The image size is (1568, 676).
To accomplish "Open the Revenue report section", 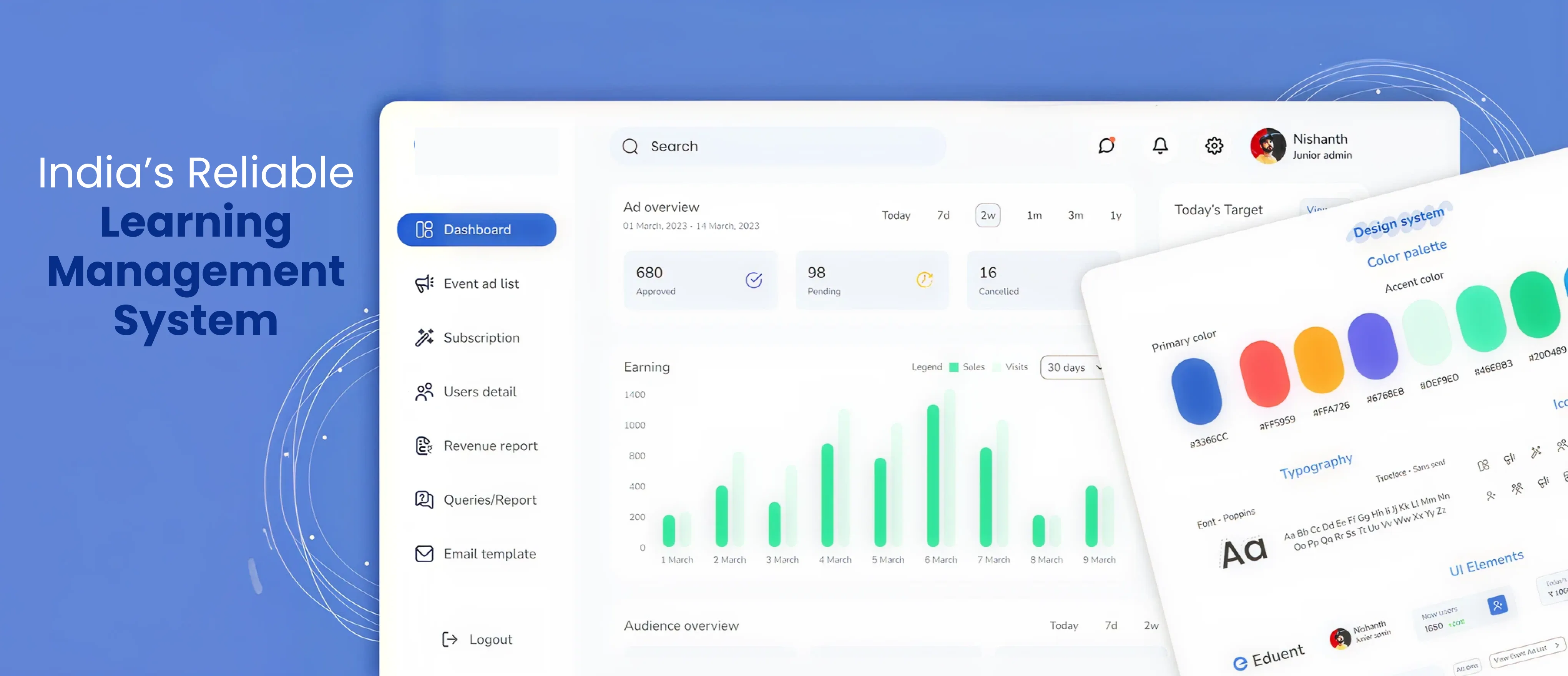I will coord(476,446).
